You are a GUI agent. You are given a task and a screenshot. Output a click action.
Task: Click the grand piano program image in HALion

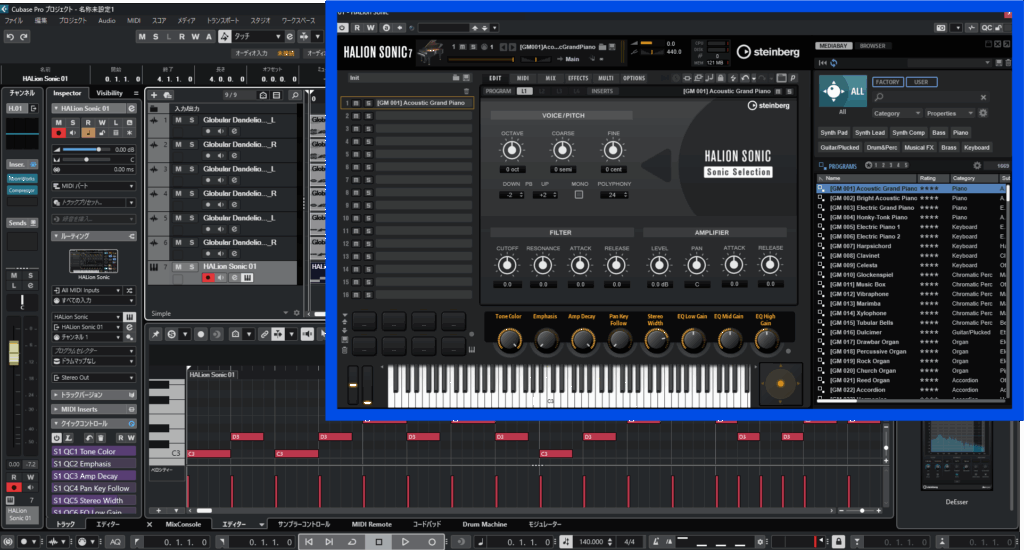point(431,52)
